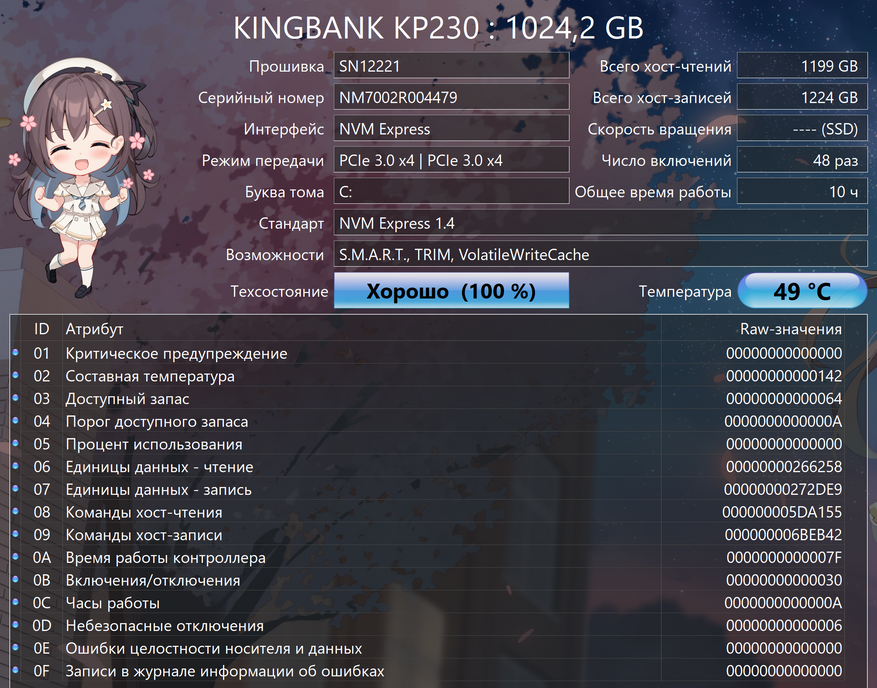The image size is (877, 688).
Task: Click the status dot of Критическое предупреждение
Action: [16, 352]
